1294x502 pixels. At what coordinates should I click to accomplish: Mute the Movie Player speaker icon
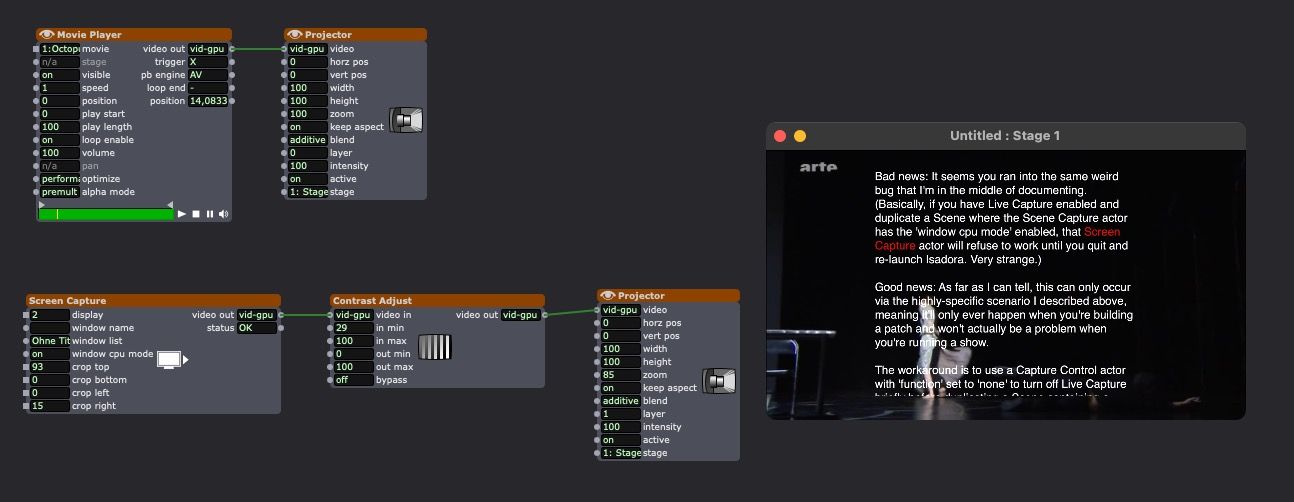pos(223,214)
